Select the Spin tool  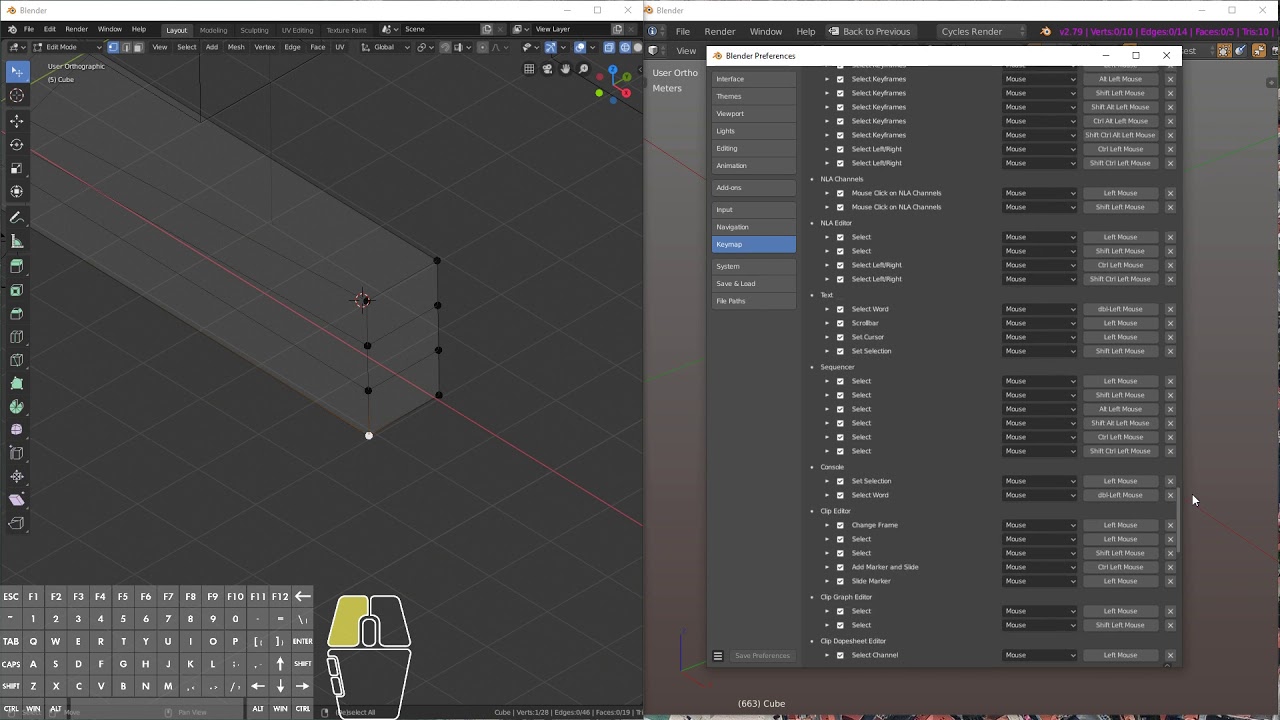(17, 407)
